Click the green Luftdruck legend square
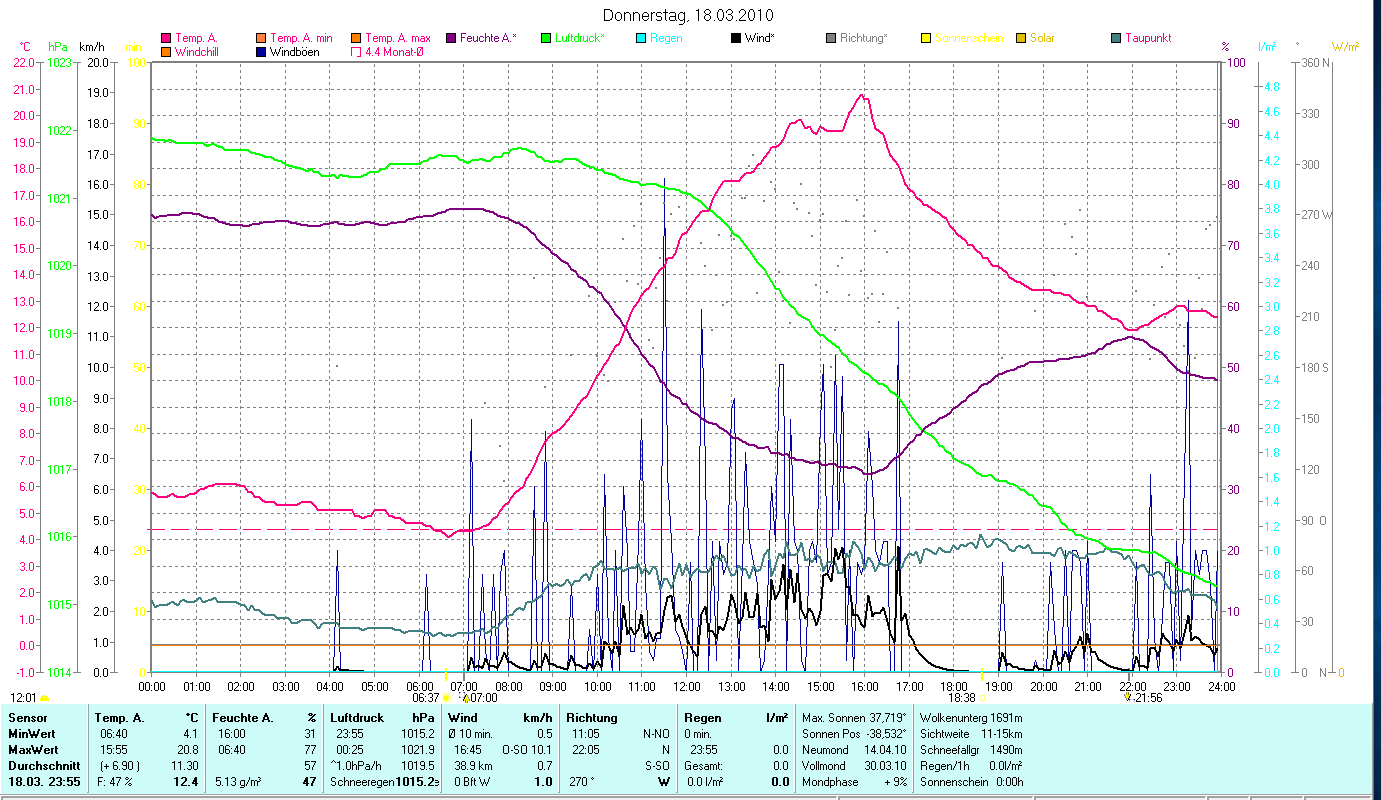The height and width of the screenshot is (800, 1381). (546, 38)
